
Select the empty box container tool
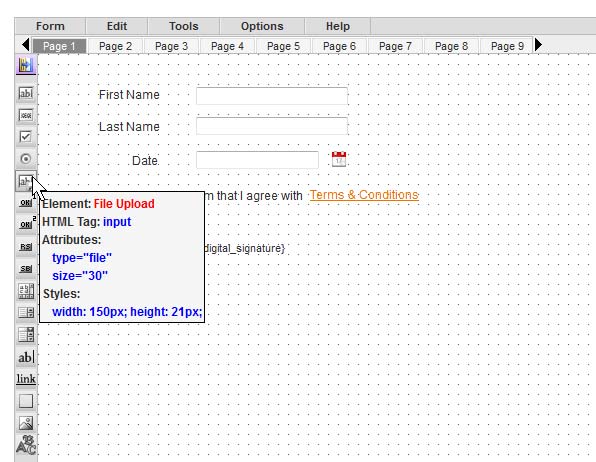[26, 401]
